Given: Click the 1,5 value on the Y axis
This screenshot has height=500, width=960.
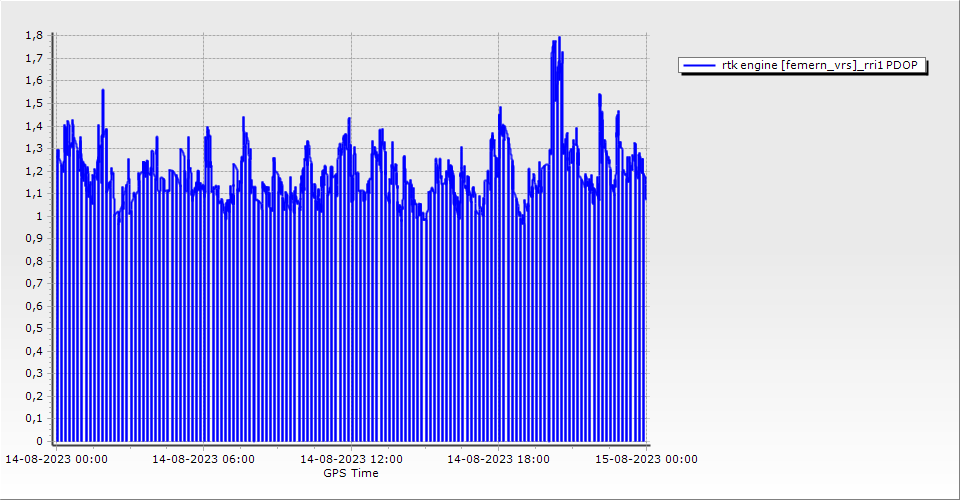Looking at the screenshot, I should click(34, 103).
